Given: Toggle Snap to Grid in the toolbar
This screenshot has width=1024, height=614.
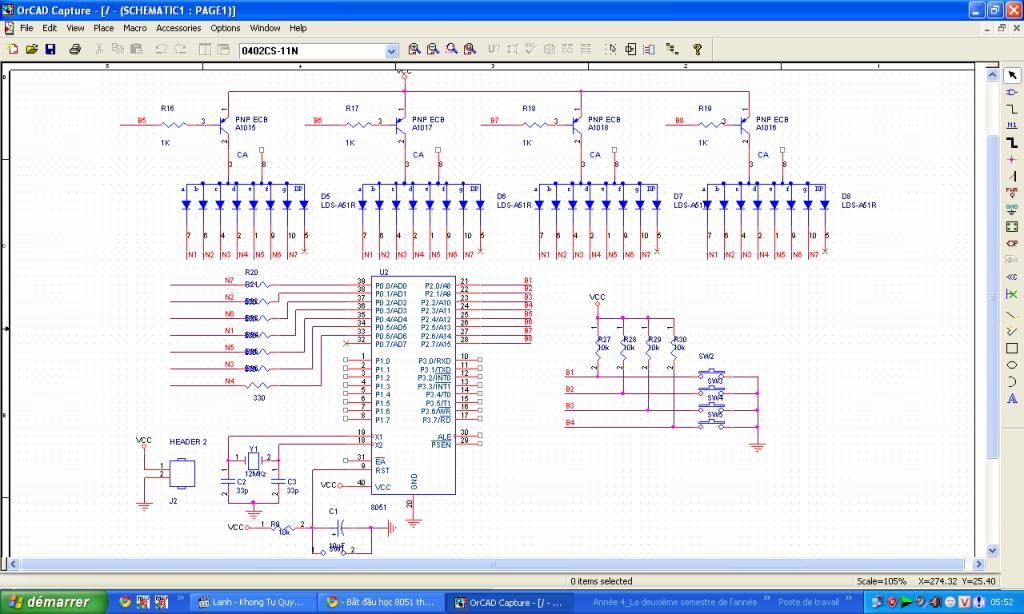Looking at the screenshot, I should pos(612,49).
